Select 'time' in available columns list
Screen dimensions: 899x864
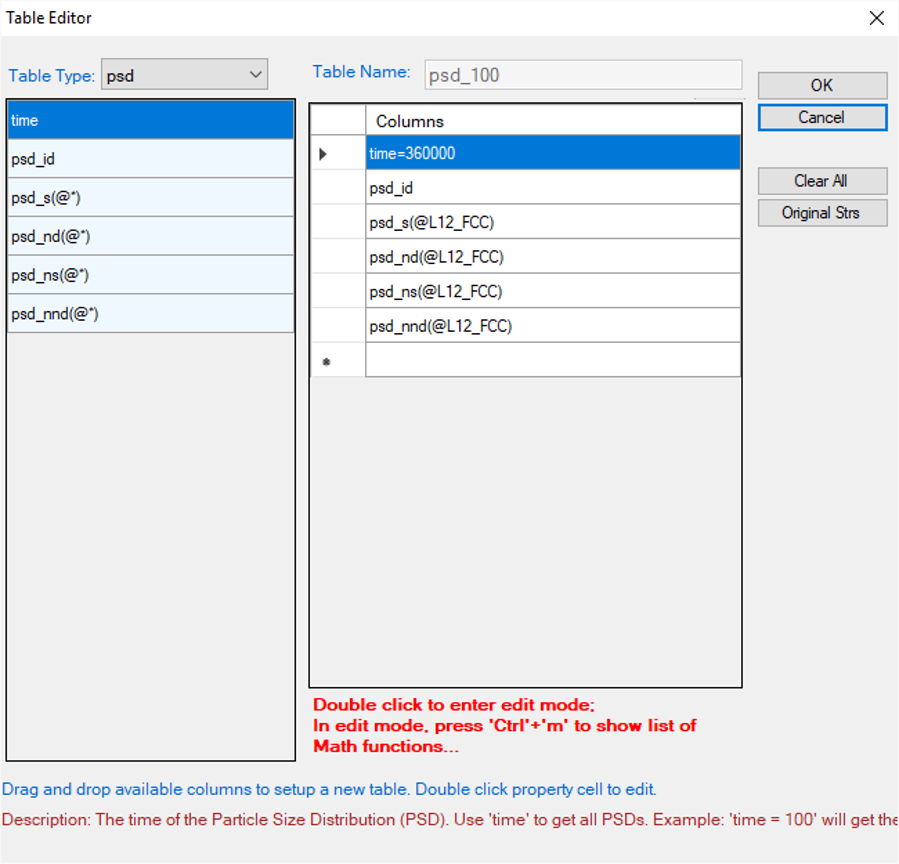[x=150, y=120]
